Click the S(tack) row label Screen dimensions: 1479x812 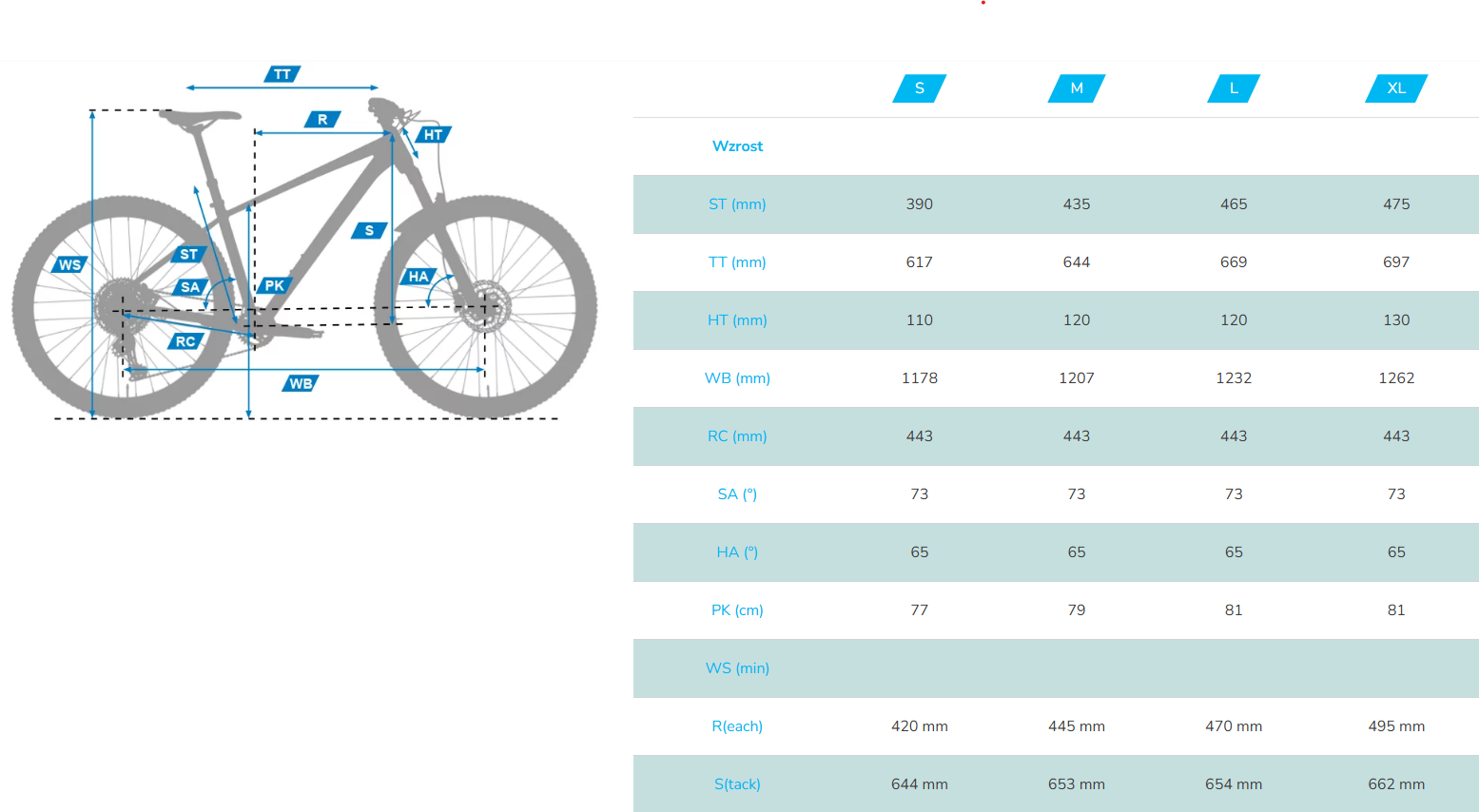tap(737, 784)
